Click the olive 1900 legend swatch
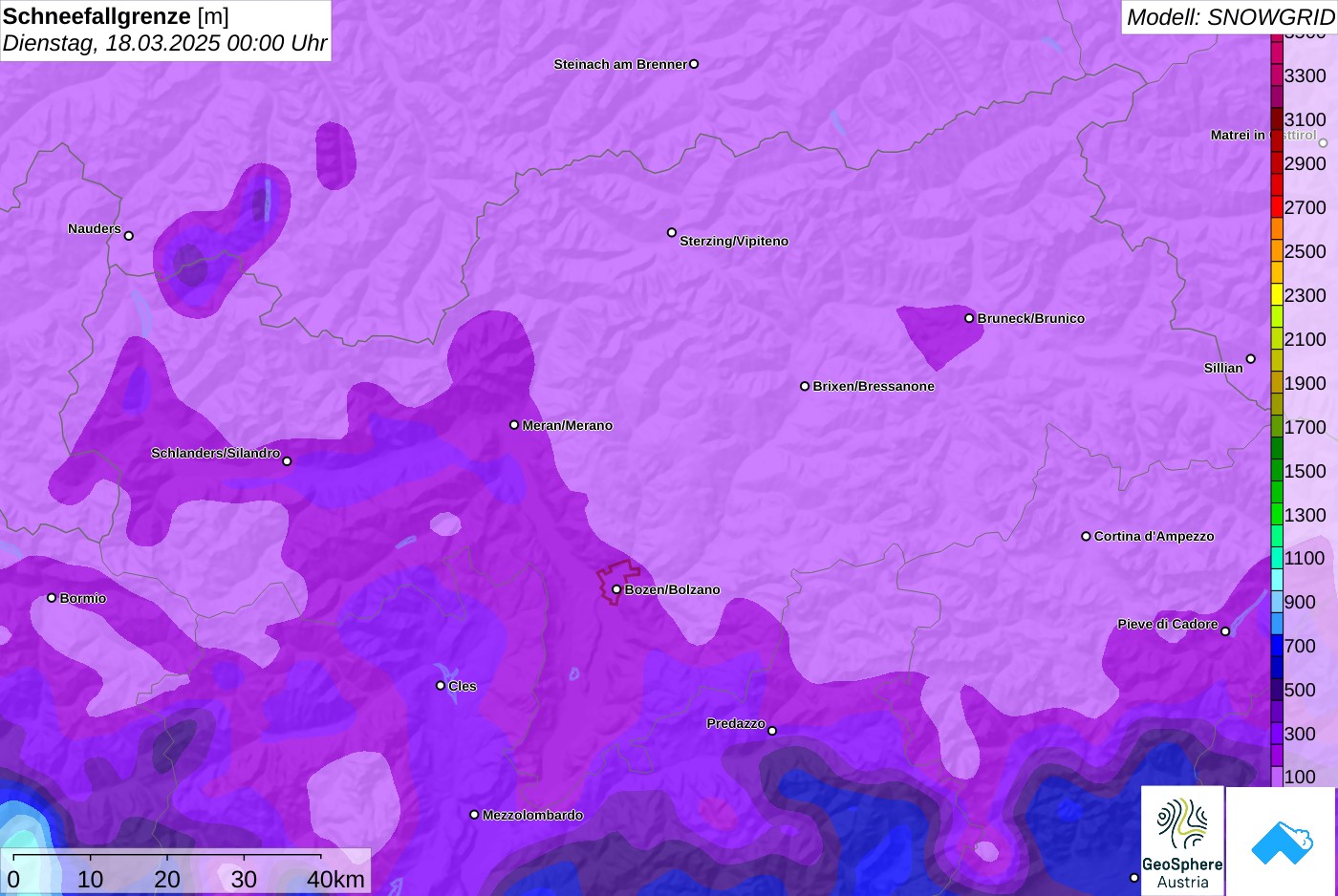1338x896 pixels. click(1277, 383)
